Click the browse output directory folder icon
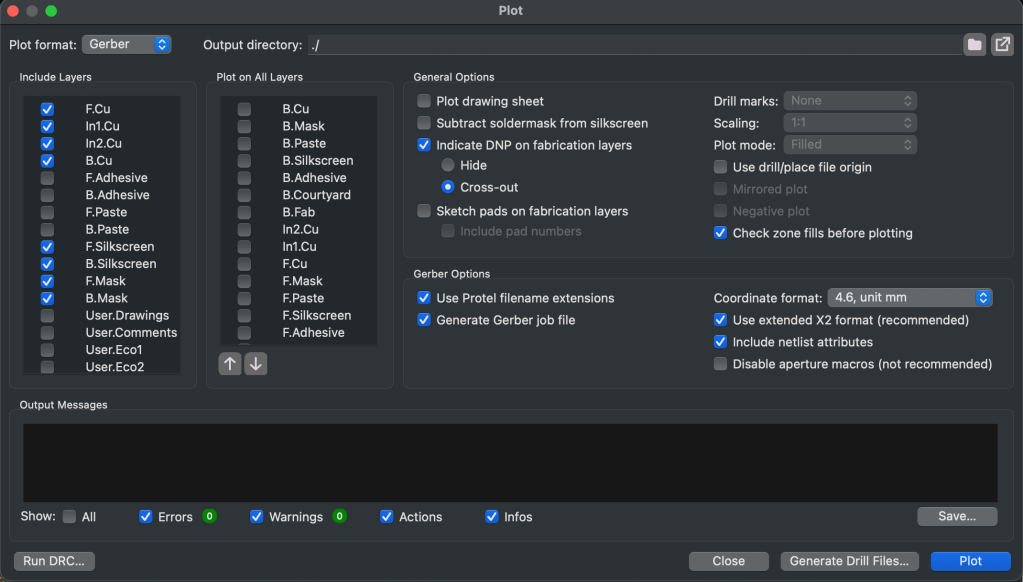Image resolution: width=1023 pixels, height=582 pixels. pos(974,45)
